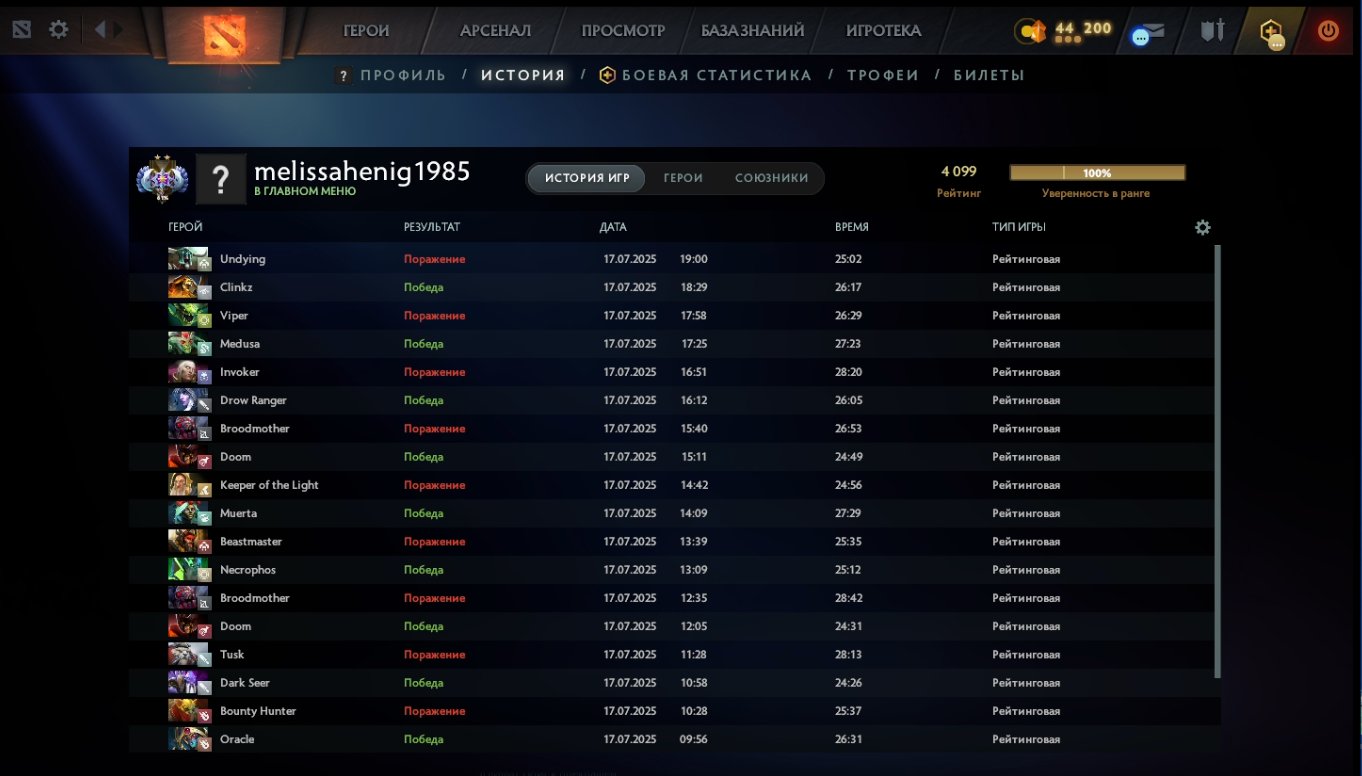
Task: Click Рейтинговая in the Oracle row
Action: coord(1026,739)
